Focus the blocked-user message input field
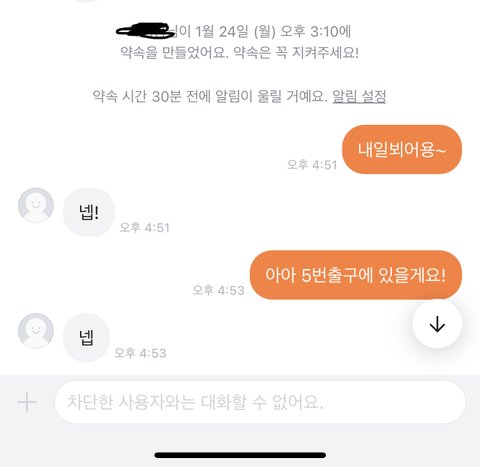Screen dimensions: 480x467 pos(260,402)
